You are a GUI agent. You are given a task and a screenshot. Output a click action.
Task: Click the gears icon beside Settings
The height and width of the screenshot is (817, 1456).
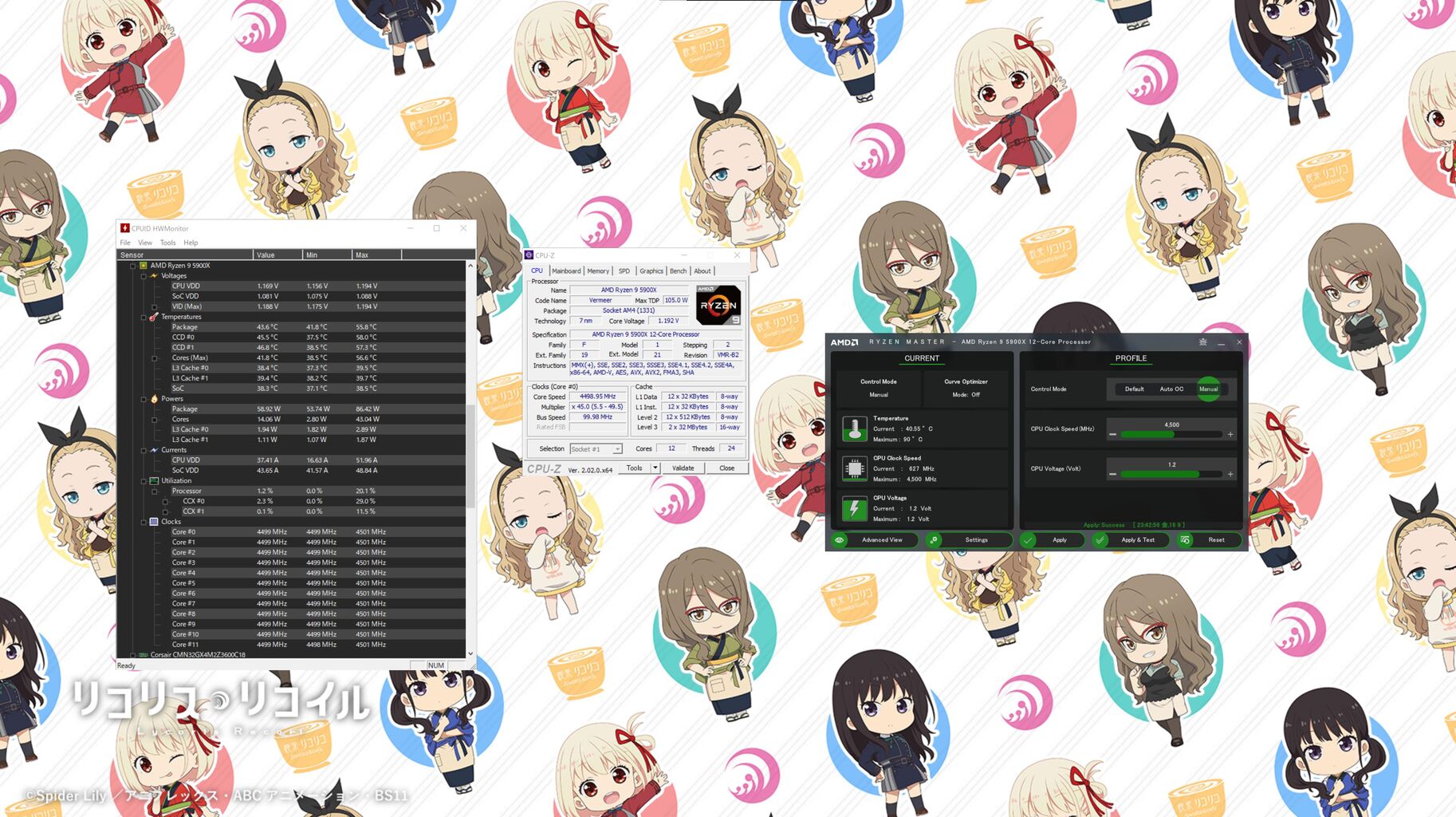pyautogui.click(x=934, y=540)
